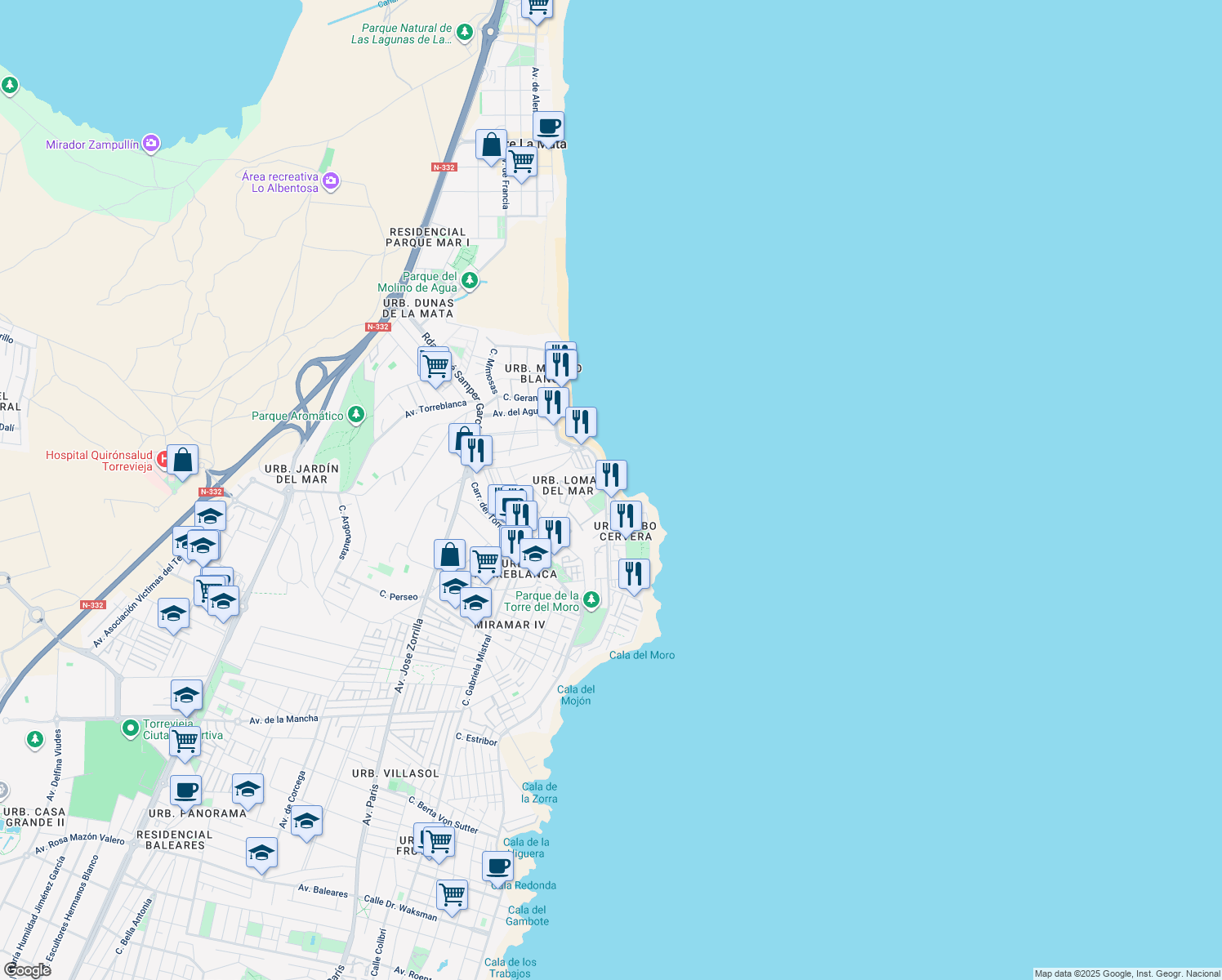The width and height of the screenshot is (1222, 980).
Task: Click the map data attribution text
Action: coord(1125,973)
